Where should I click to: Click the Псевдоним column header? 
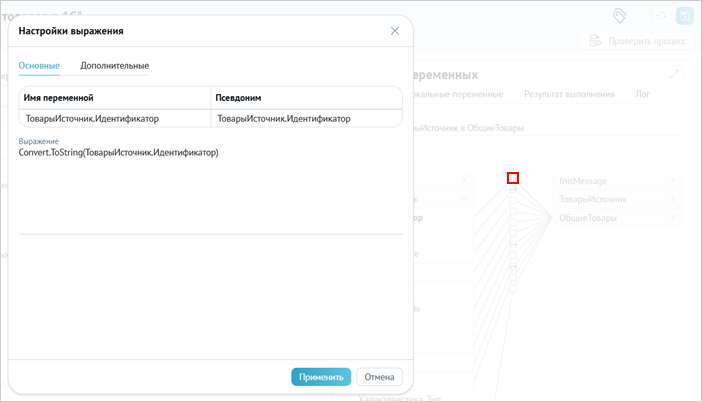pos(307,98)
